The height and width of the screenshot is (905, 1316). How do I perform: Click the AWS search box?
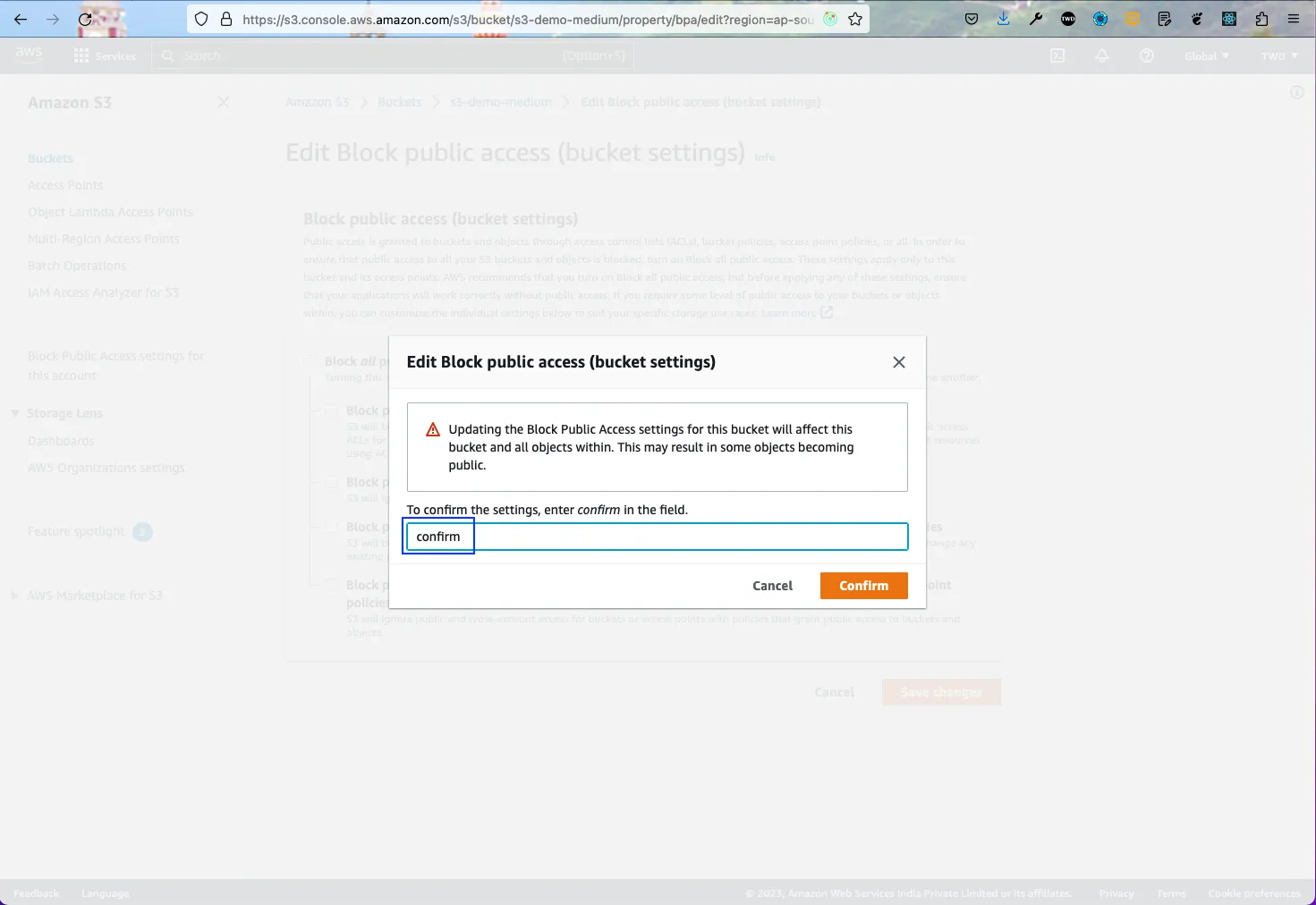[394, 55]
